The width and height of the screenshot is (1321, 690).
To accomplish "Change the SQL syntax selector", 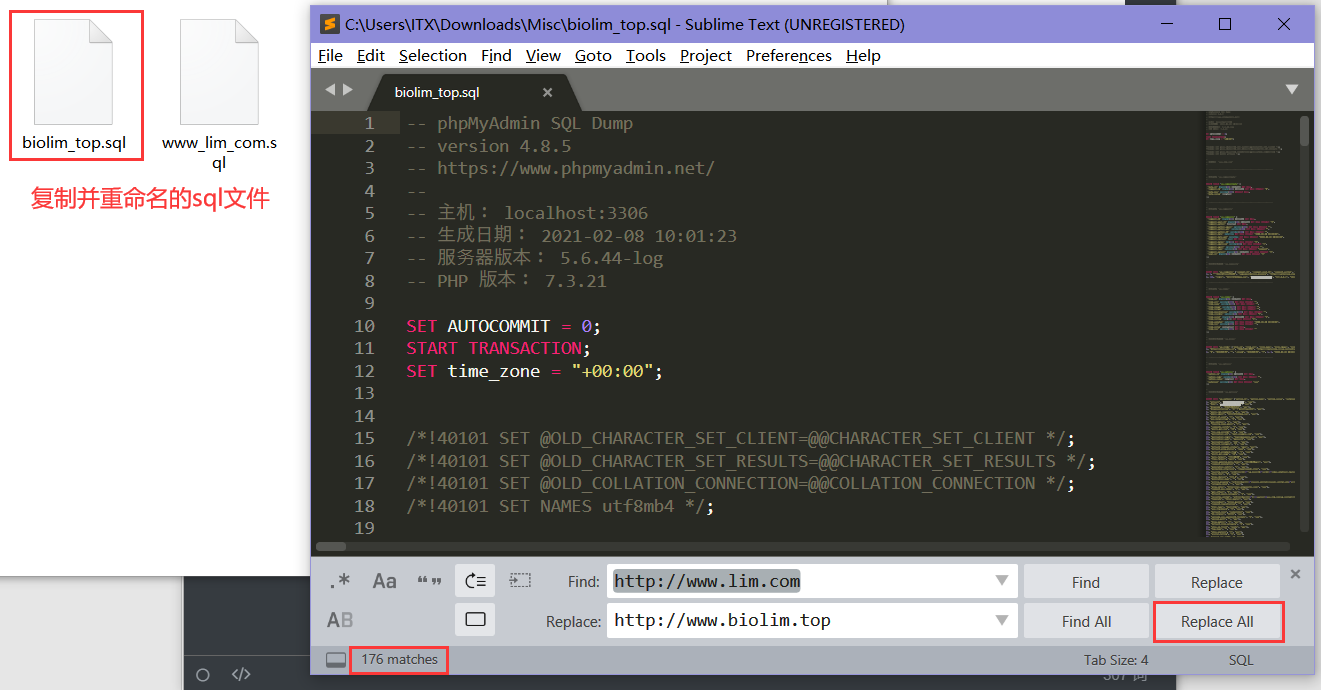I will (1241, 660).
